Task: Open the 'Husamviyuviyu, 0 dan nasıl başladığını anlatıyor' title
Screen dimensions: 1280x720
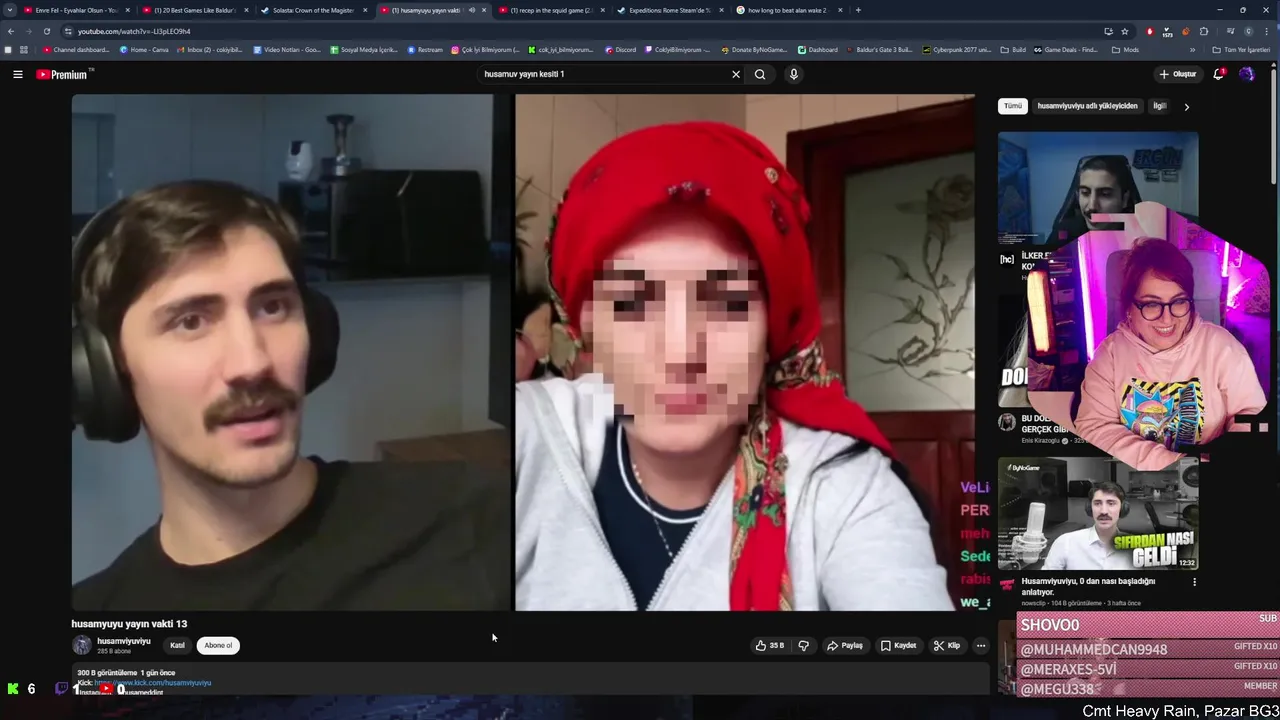Action: 1088,586
